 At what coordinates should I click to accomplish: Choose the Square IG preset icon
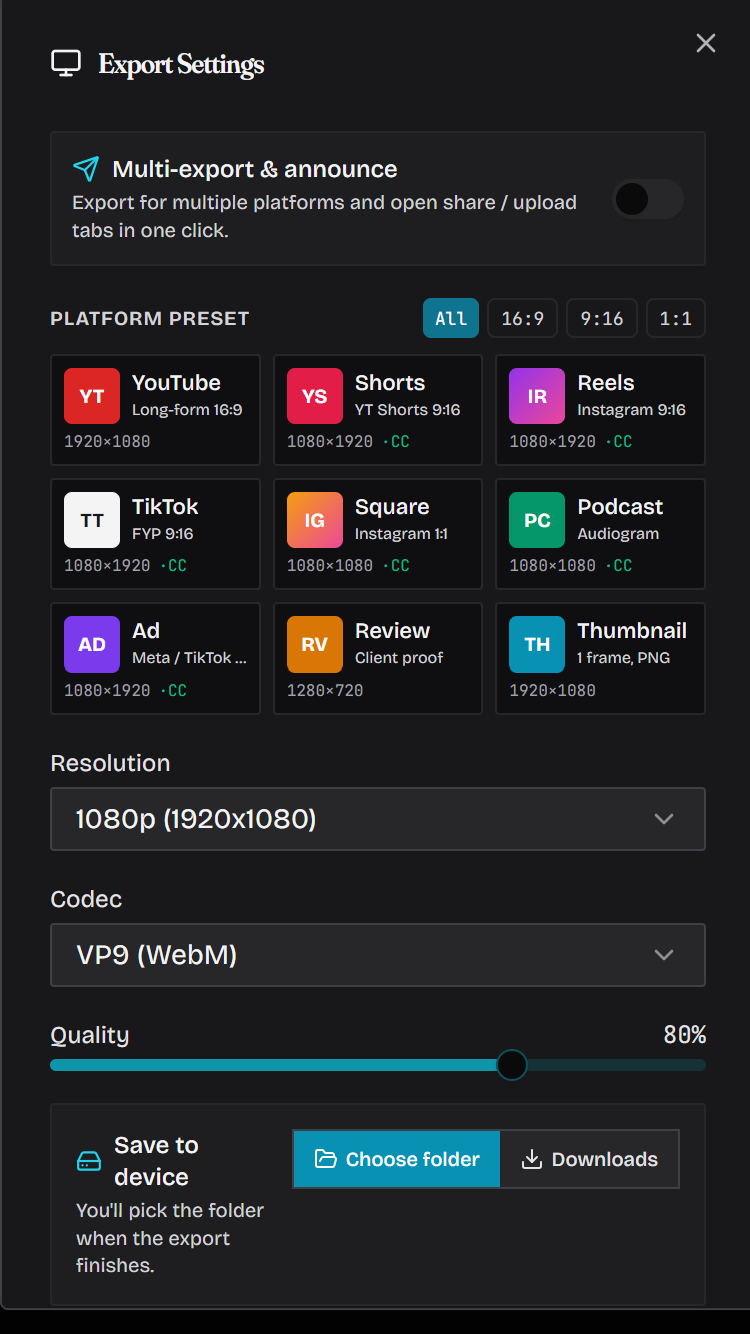pyautogui.click(x=314, y=520)
